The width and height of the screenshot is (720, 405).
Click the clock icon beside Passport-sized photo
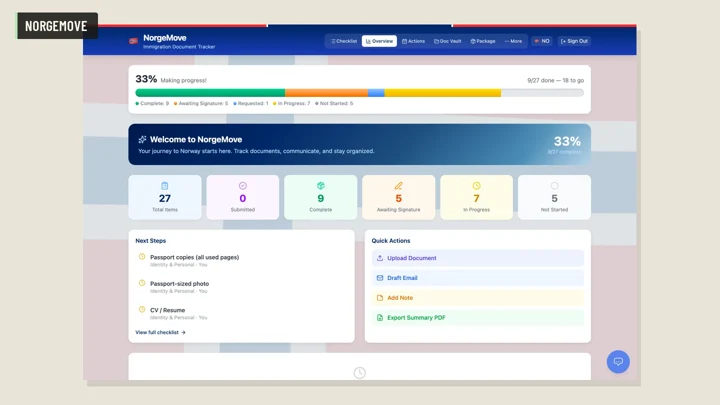[142, 283]
